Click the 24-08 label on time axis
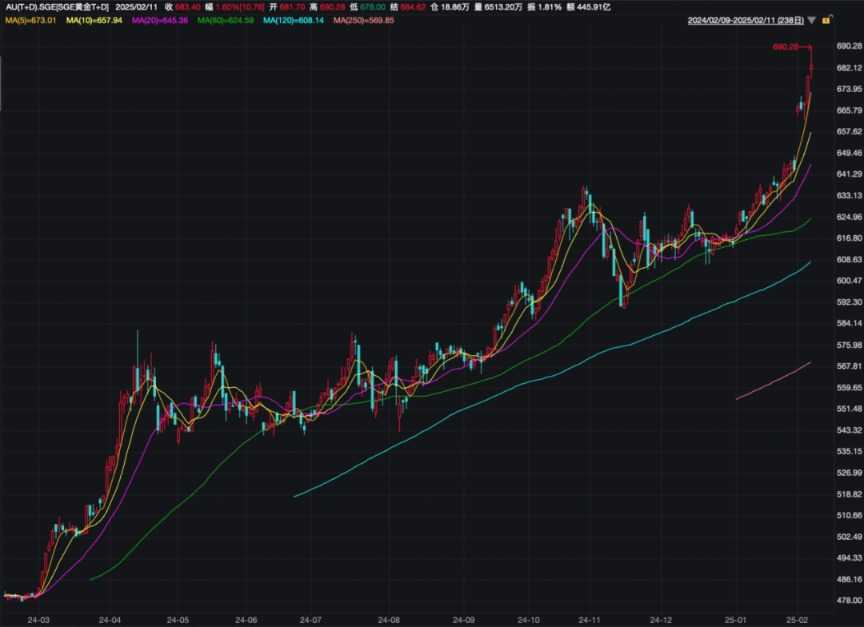This screenshot has width=864, height=627. [389, 619]
